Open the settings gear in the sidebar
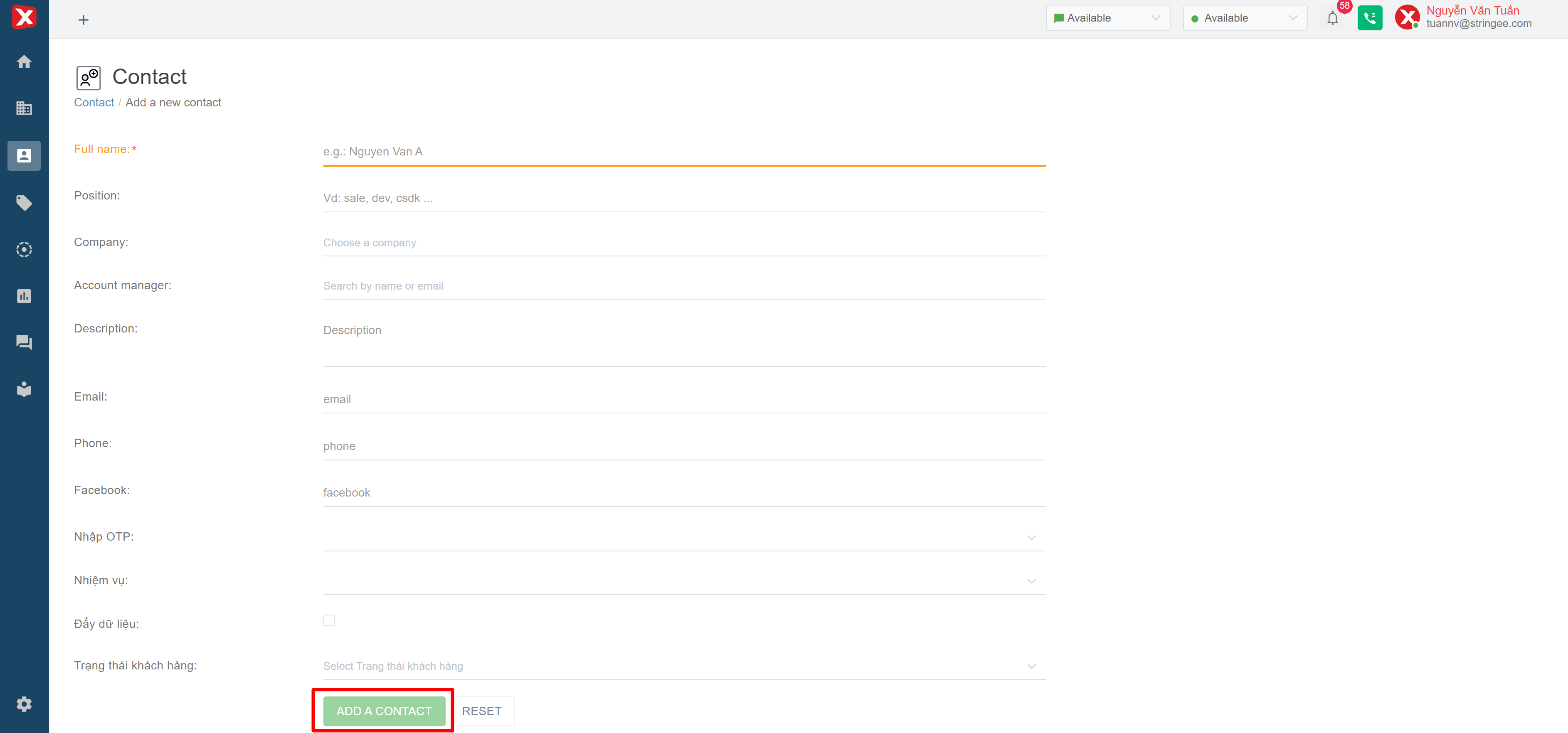This screenshot has width=1568, height=733. pyautogui.click(x=24, y=704)
